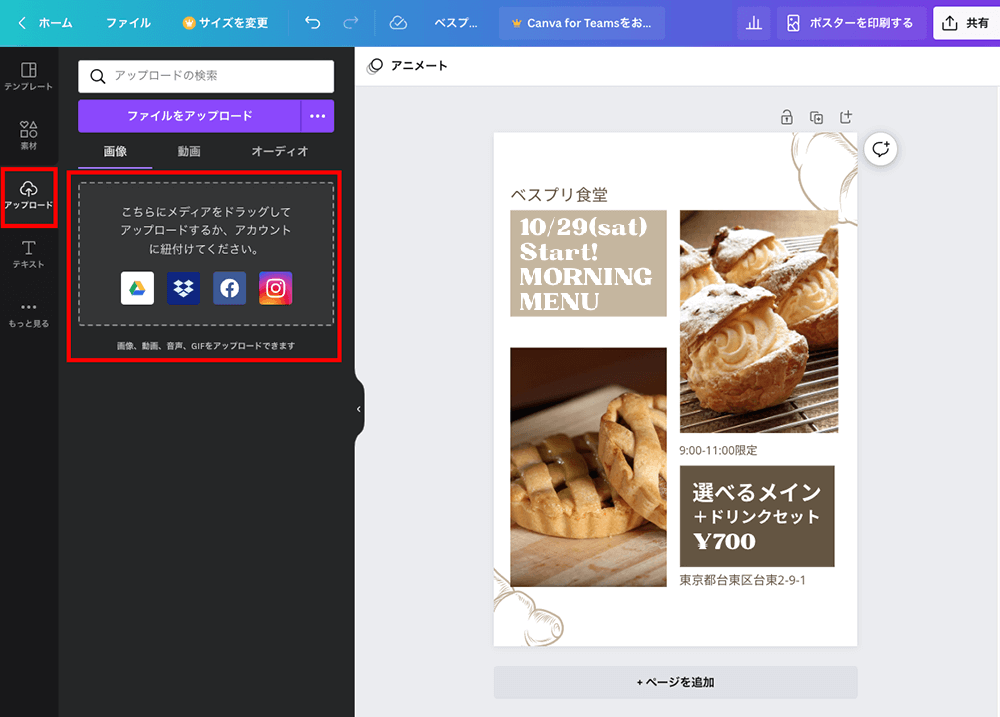
Task: Click the search magnifier icon
Action: 98,77
